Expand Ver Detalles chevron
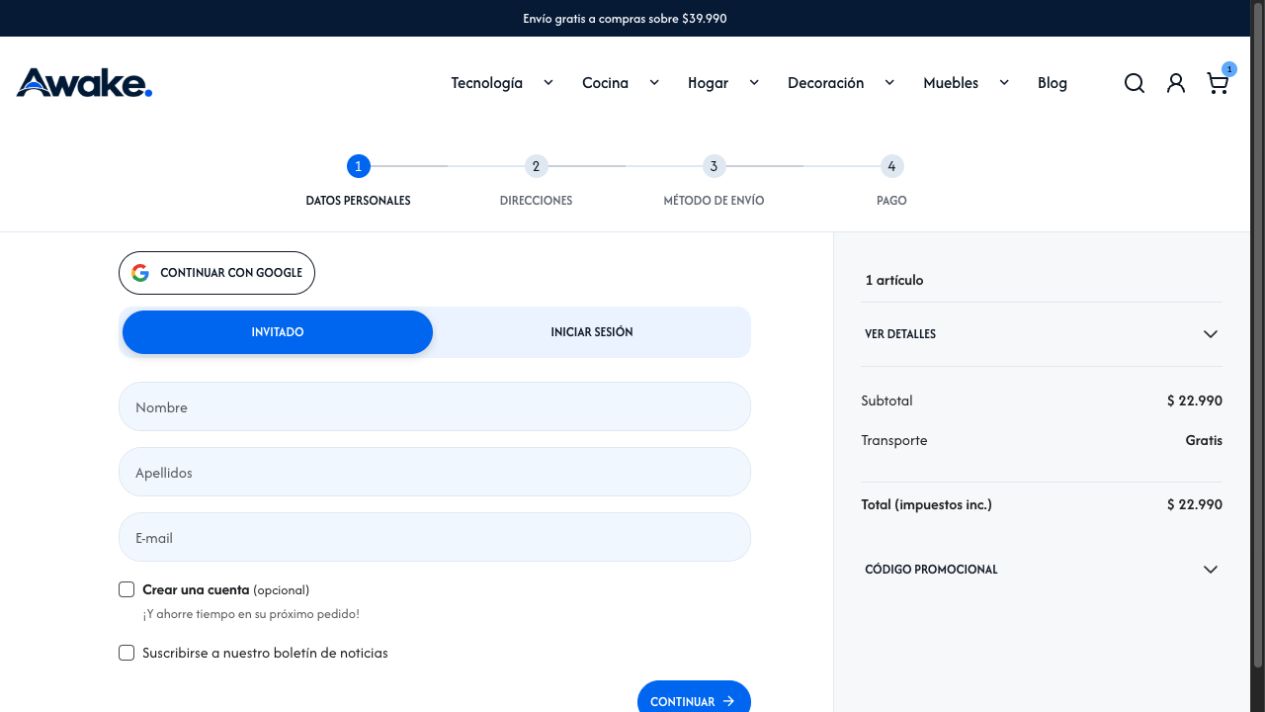The image size is (1265, 712). click(x=1210, y=334)
